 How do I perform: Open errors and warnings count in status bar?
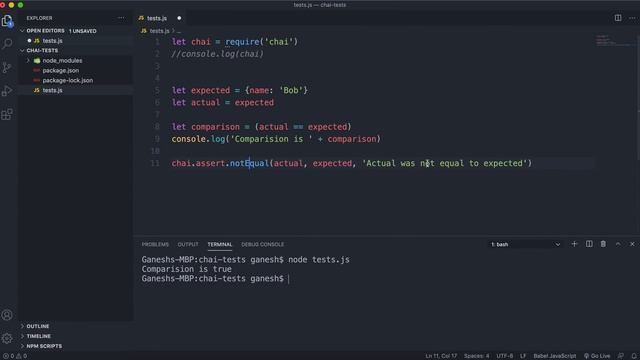point(15,356)
